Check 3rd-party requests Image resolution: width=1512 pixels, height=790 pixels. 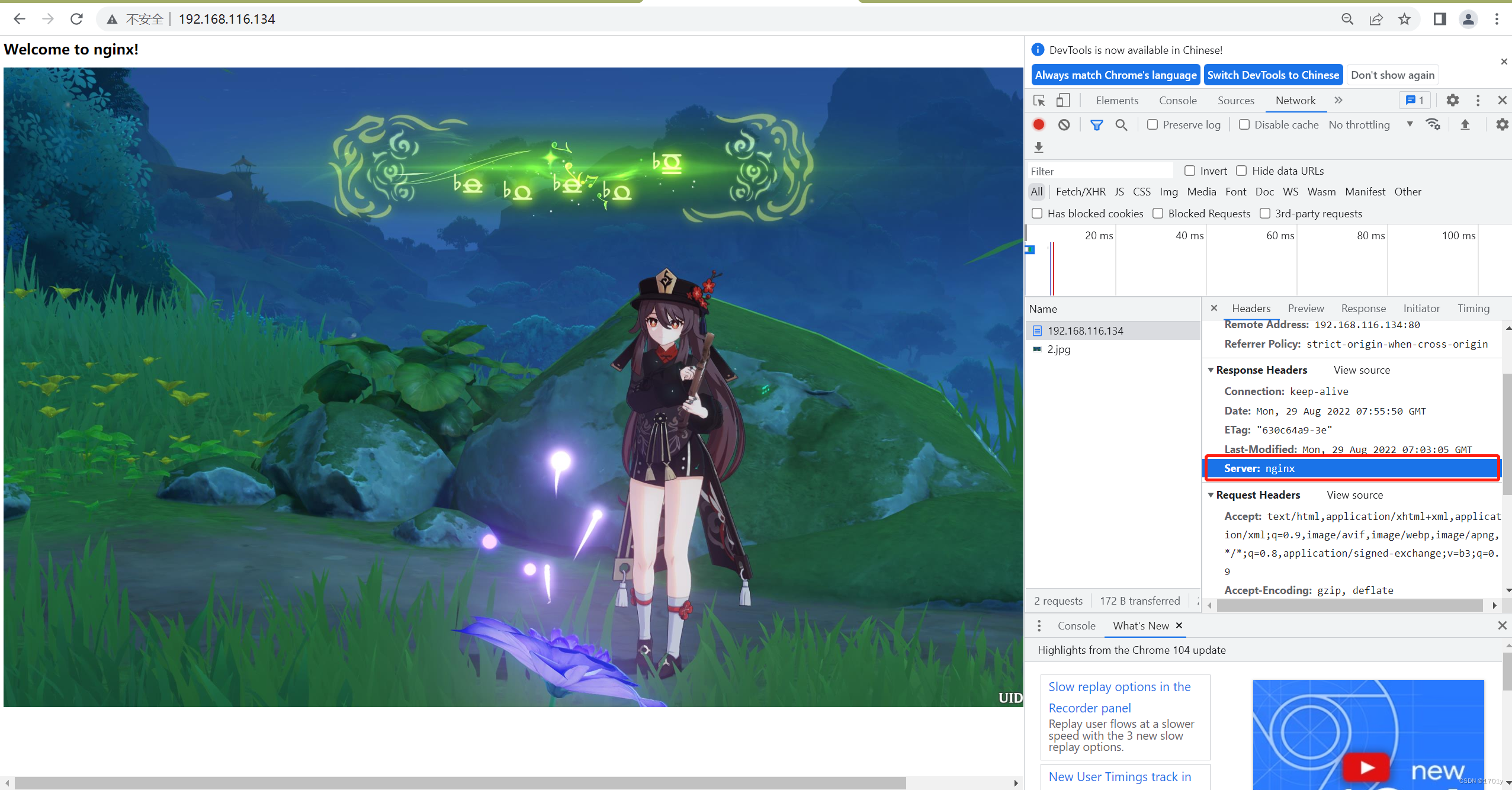(x=1265, y=213)
